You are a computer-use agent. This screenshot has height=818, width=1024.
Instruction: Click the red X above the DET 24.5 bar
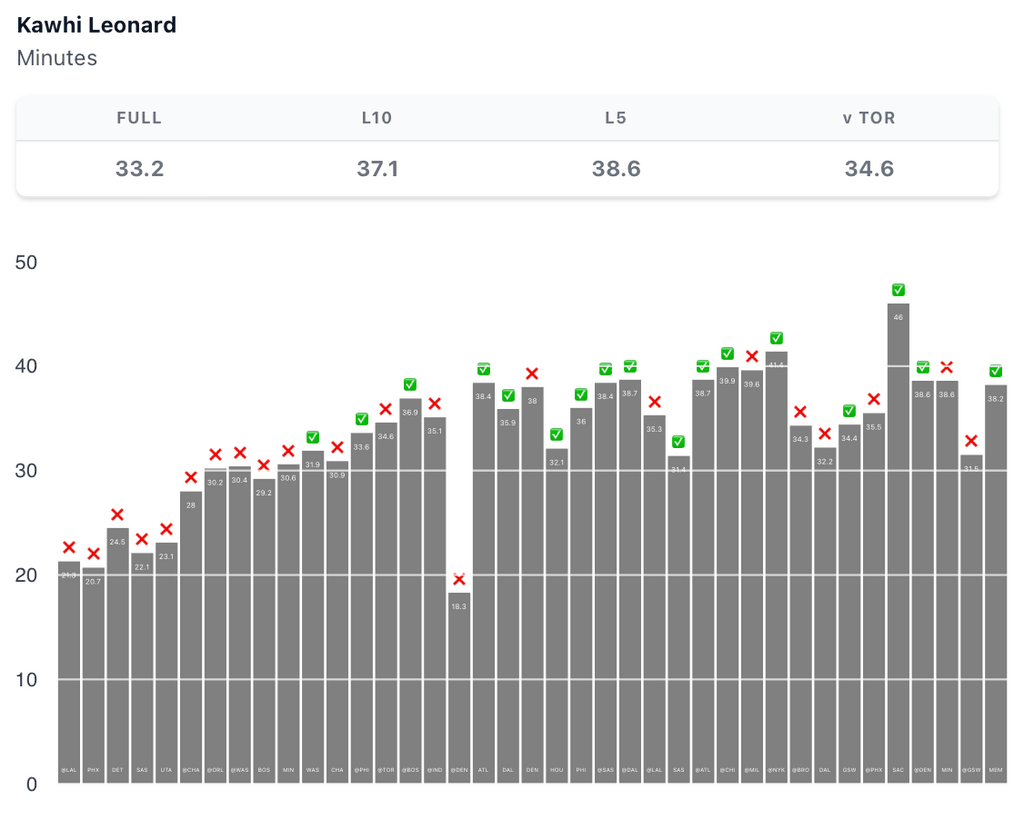click(117, 515)
